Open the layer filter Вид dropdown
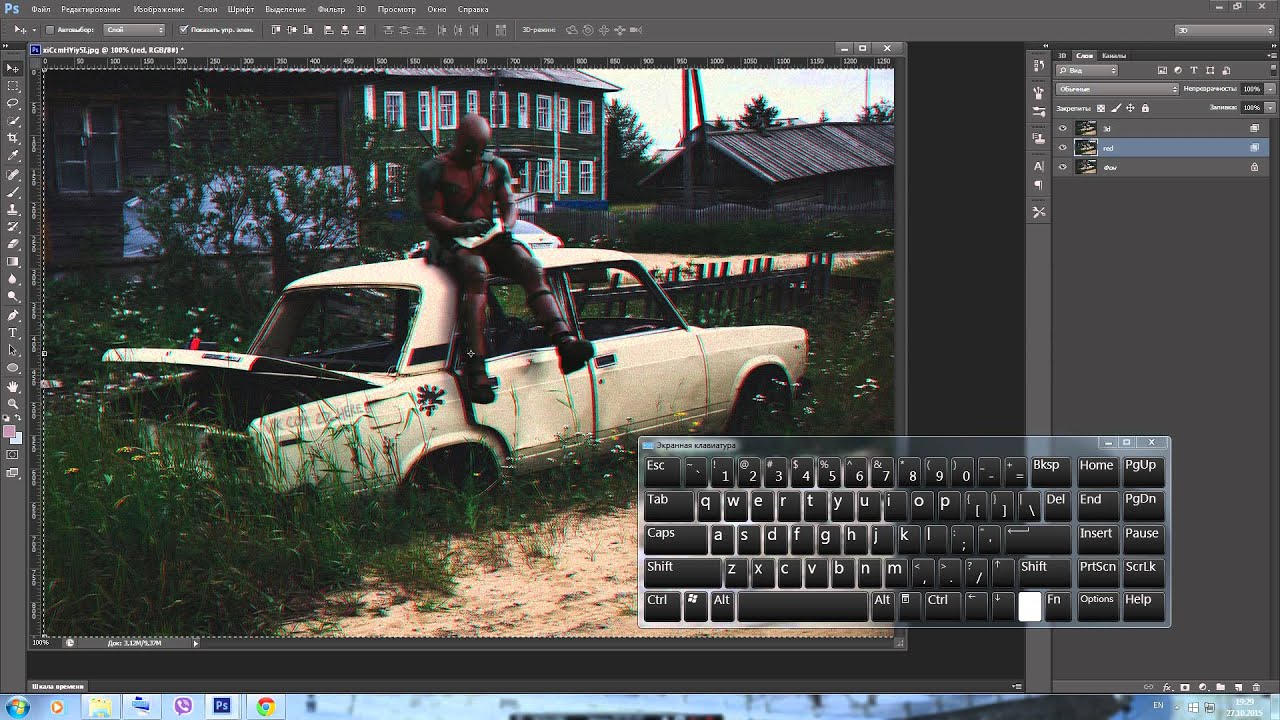 point(1088,70)
